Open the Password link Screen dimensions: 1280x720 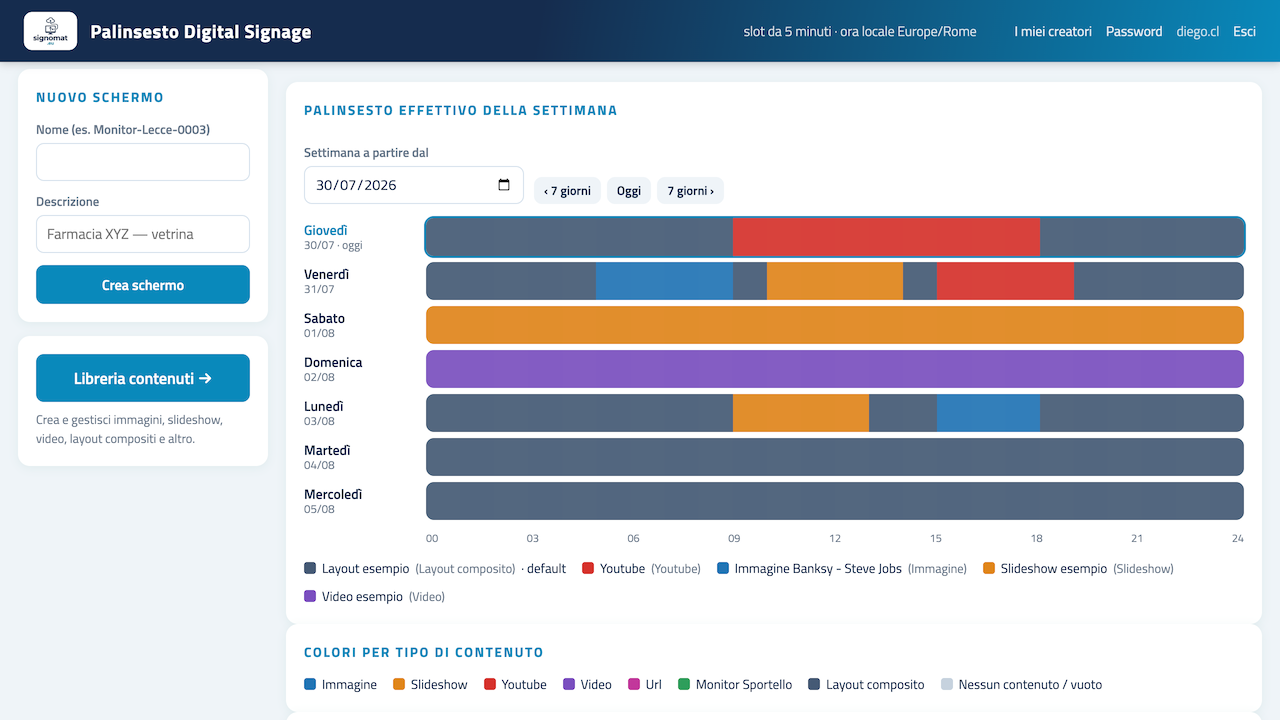pyautogui.click(x=1134, y=32)
